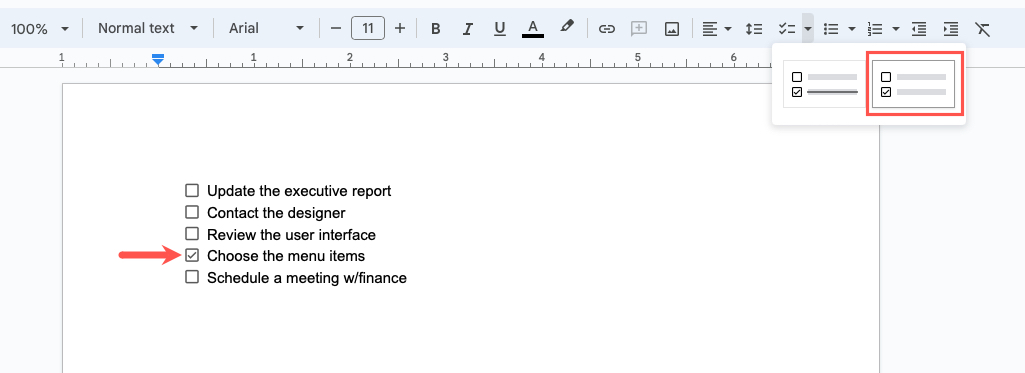
Task: Open the highlight color pen tool
Action: click(567, 27)
